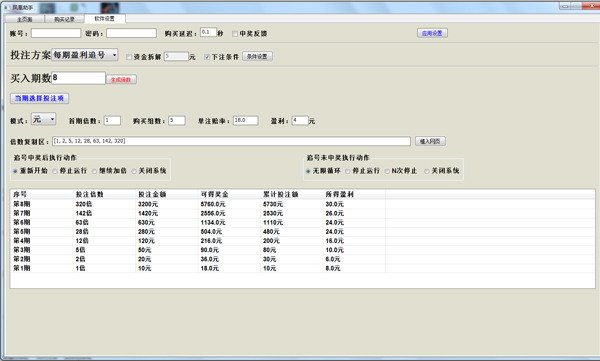Select the 第5期 table row

[x=303, y=232]
